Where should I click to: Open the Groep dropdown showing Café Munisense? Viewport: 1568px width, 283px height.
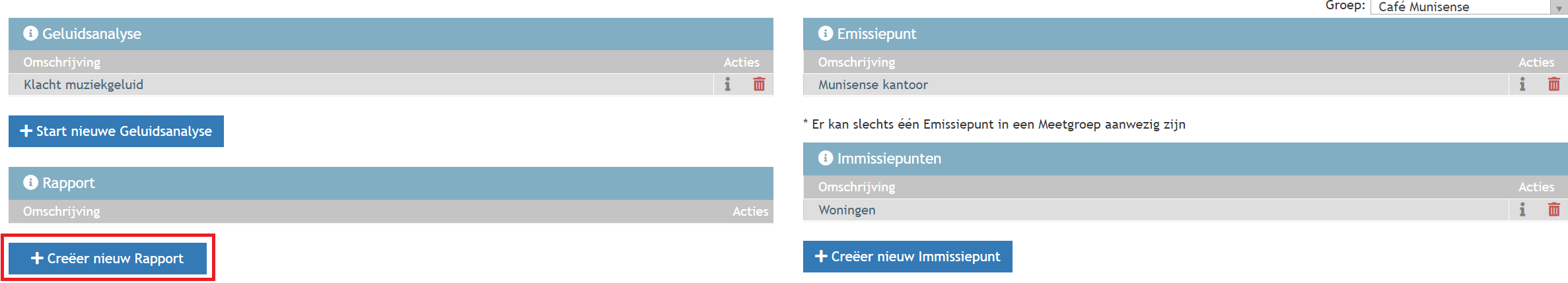click(1461, 7)
